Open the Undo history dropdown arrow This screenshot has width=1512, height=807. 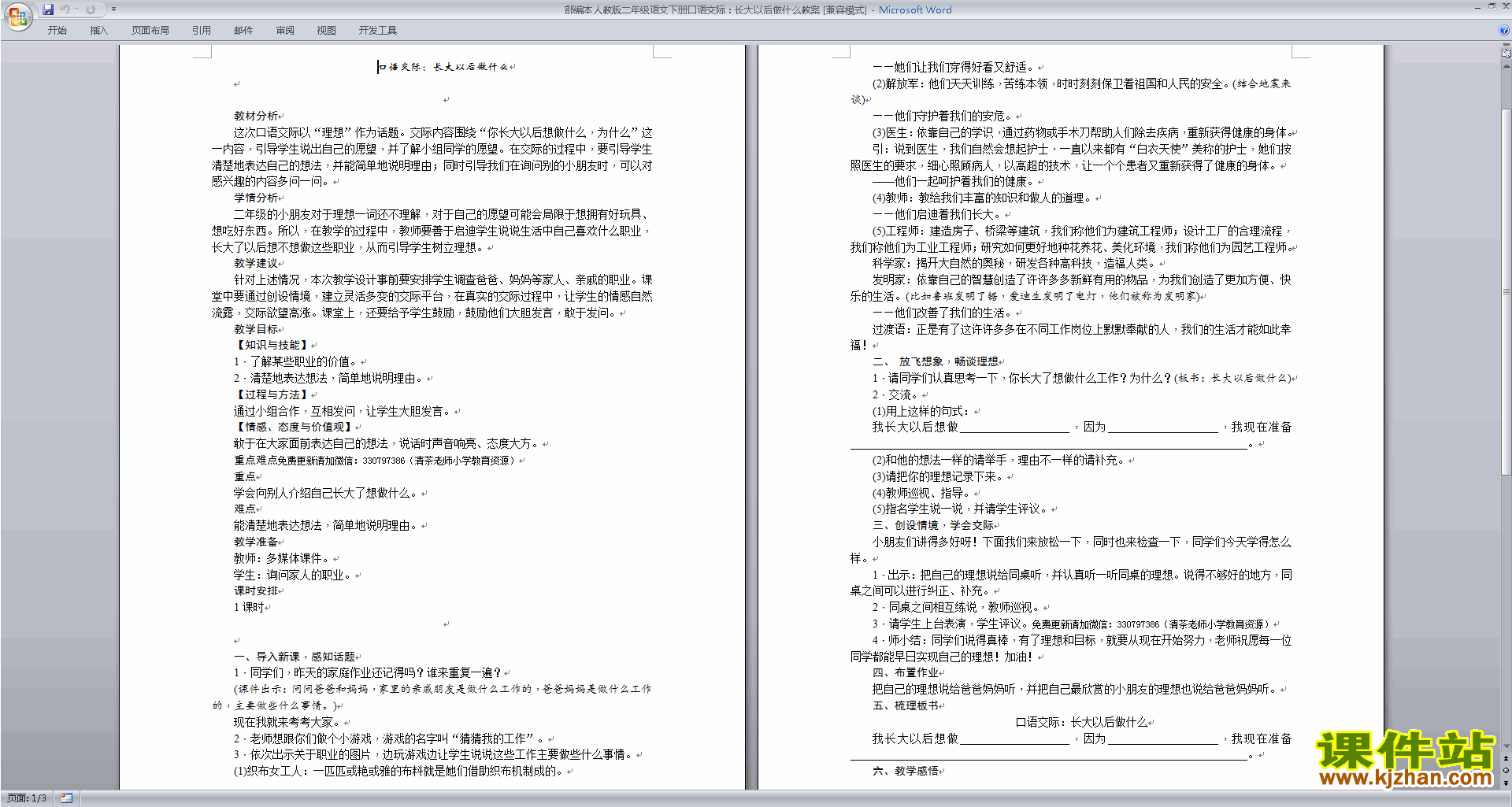(76, 9)
